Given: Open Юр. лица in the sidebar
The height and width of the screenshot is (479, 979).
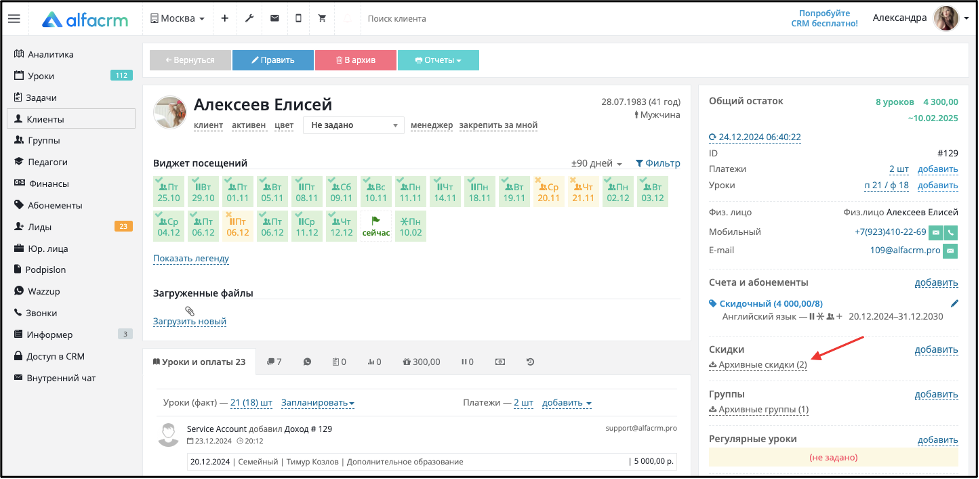Looking at the screenshot, I should pos(41,249).
